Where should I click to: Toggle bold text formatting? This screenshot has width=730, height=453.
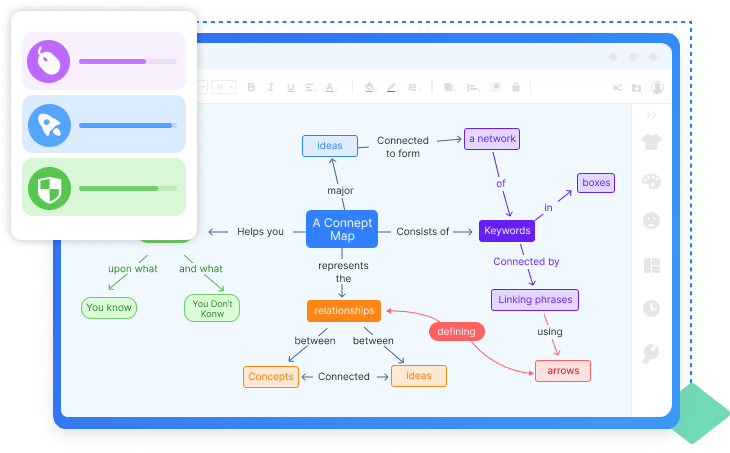[251, 88]
